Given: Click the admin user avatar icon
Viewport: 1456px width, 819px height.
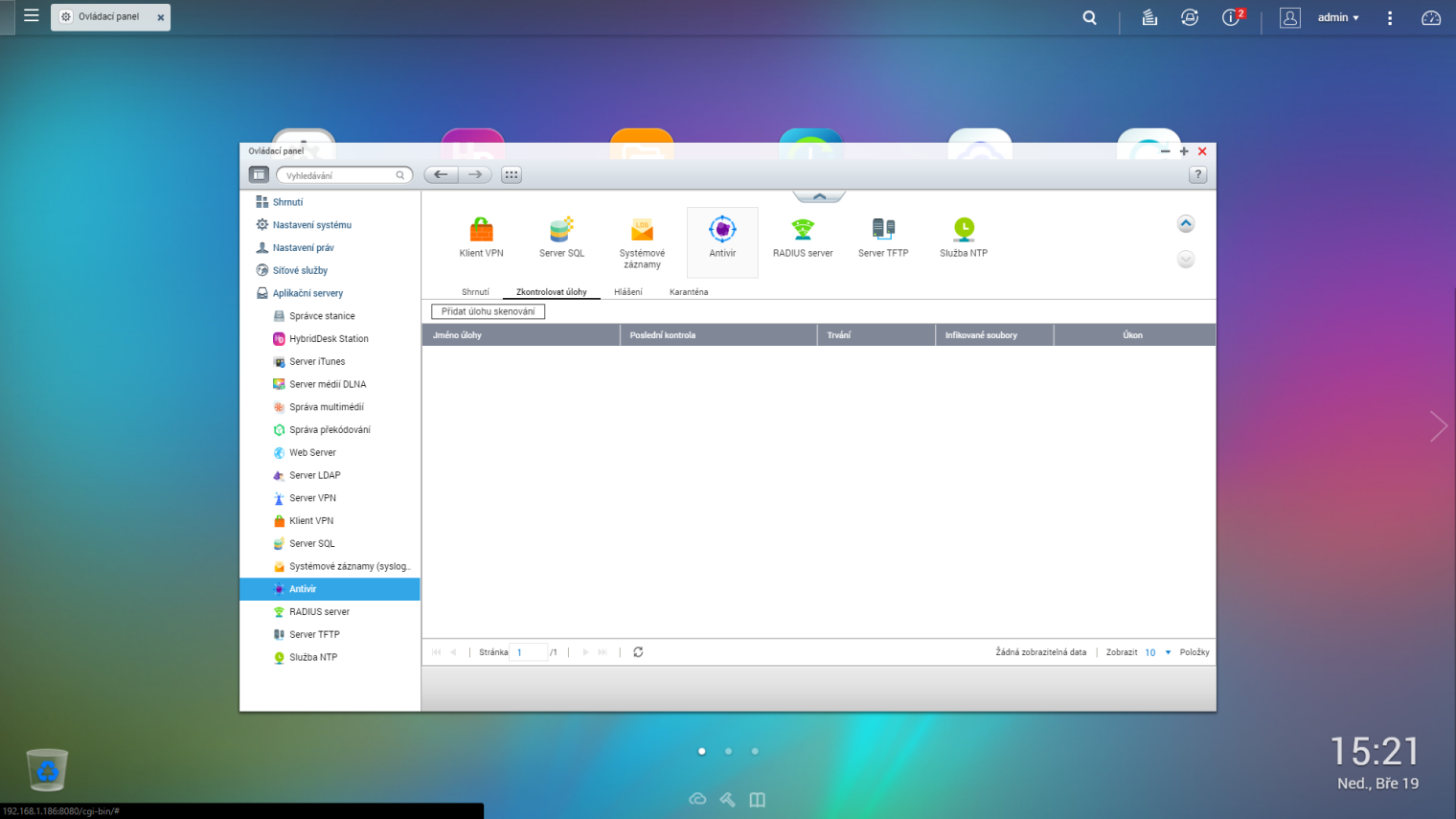Looking at the screenshot, I should pos(1290,17).
